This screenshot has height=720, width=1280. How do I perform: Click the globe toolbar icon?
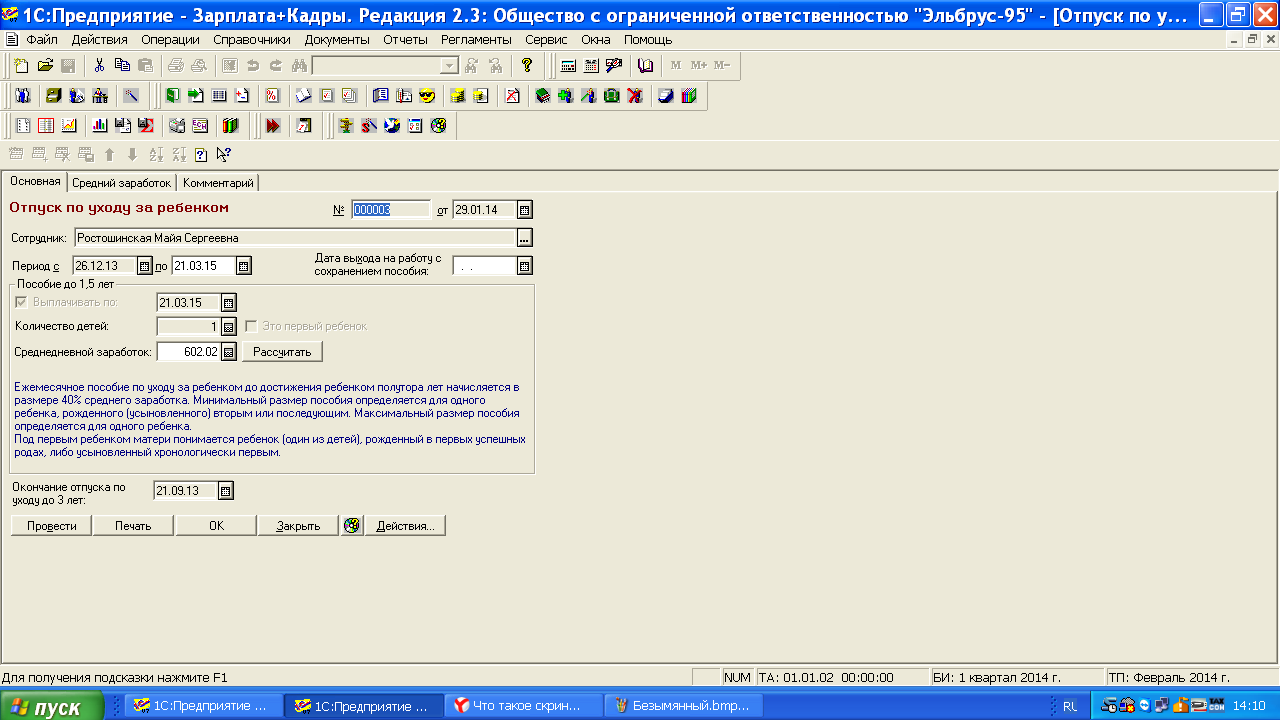(392, 126)
